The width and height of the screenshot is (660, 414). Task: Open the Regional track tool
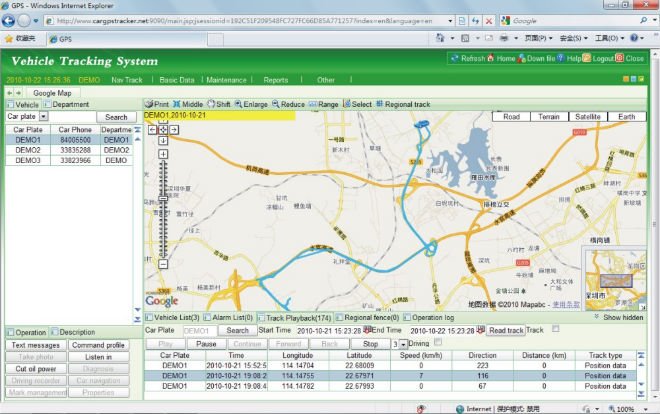[403, 104]
